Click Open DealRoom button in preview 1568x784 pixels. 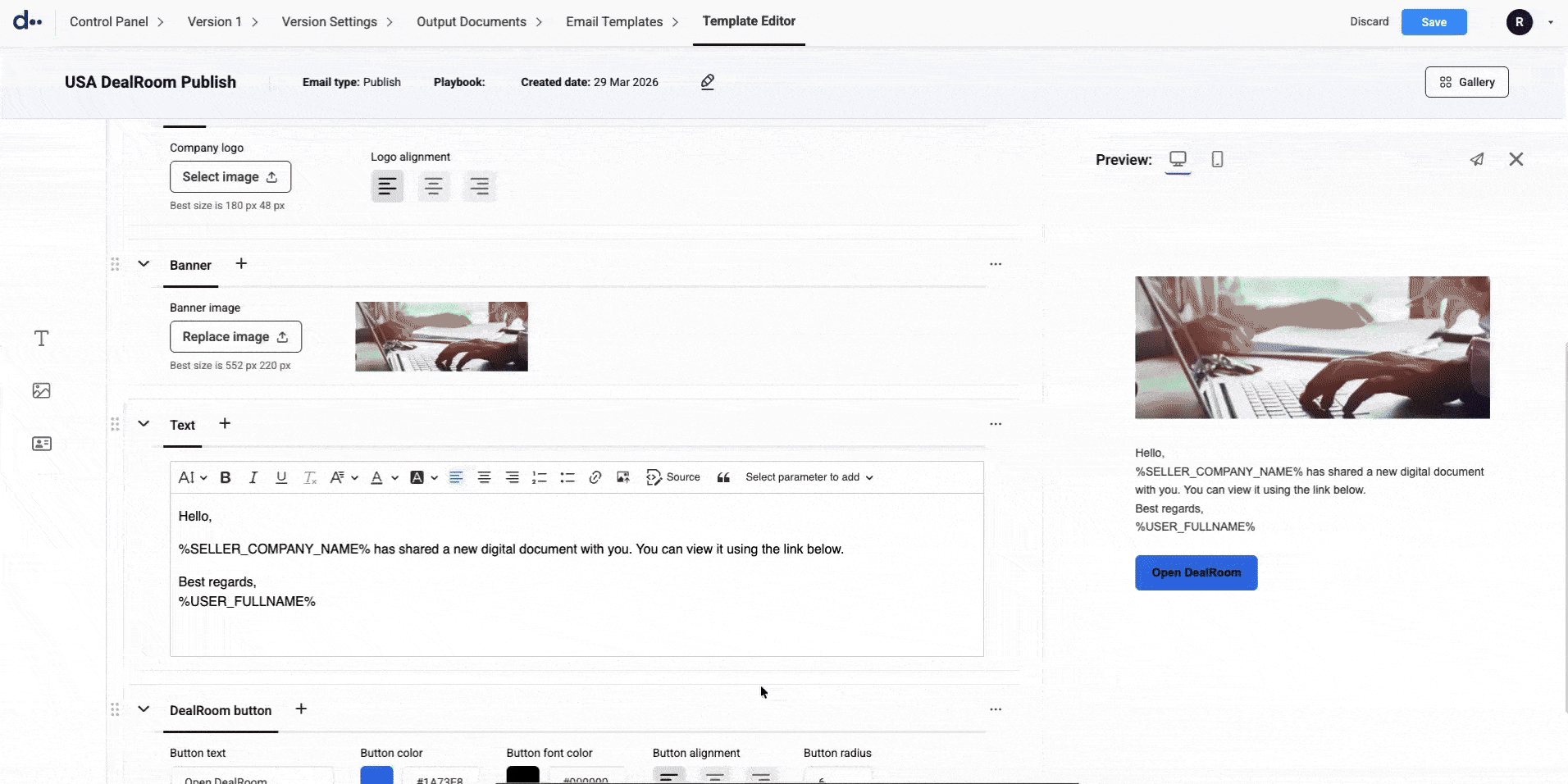pyautogui.click(x=1196, y=572)
